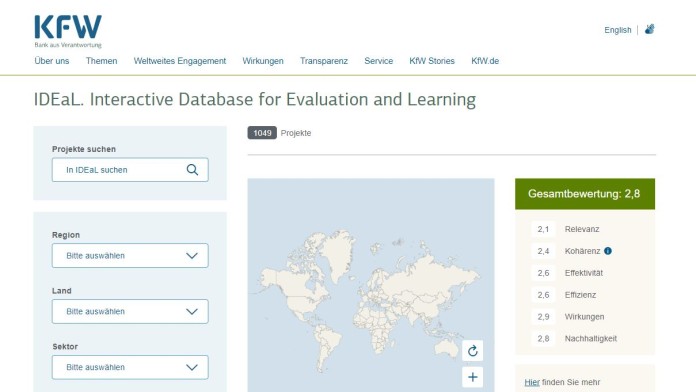Open the Wirkungen menu

[263, 61]
